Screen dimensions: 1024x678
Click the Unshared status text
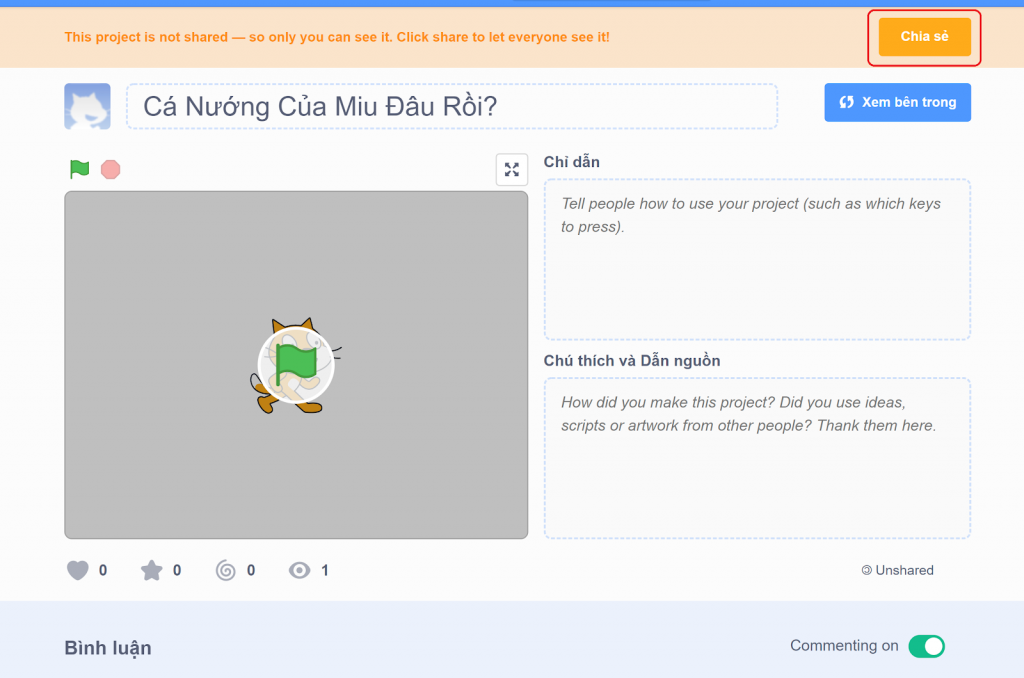(x=897, y=570)
